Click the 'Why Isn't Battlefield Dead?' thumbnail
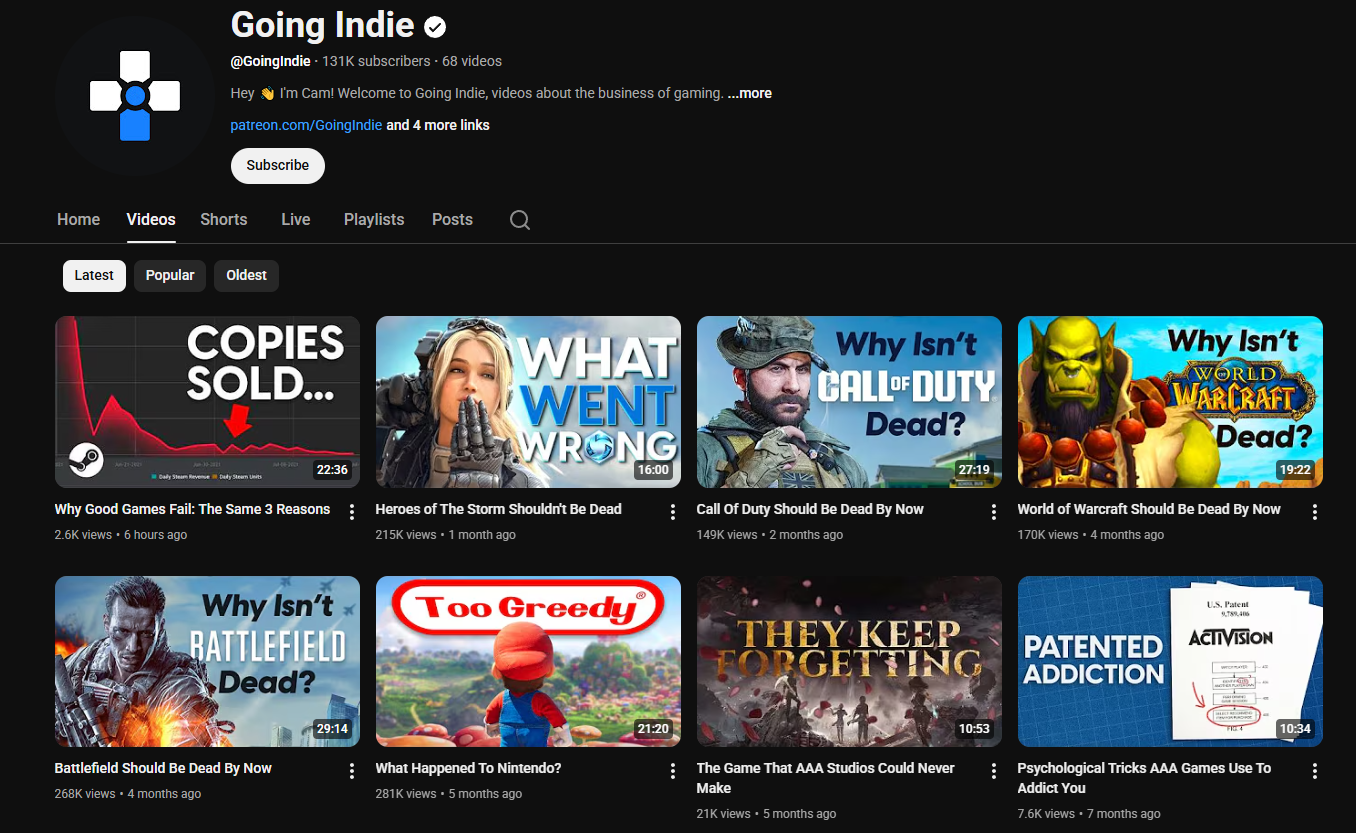Image resolution: width=1356 pixels, height=833 pixels. click(207, 661)
